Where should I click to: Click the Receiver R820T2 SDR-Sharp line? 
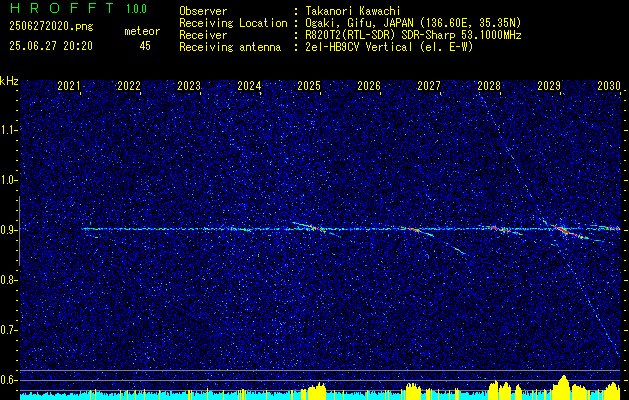point(412,35)
